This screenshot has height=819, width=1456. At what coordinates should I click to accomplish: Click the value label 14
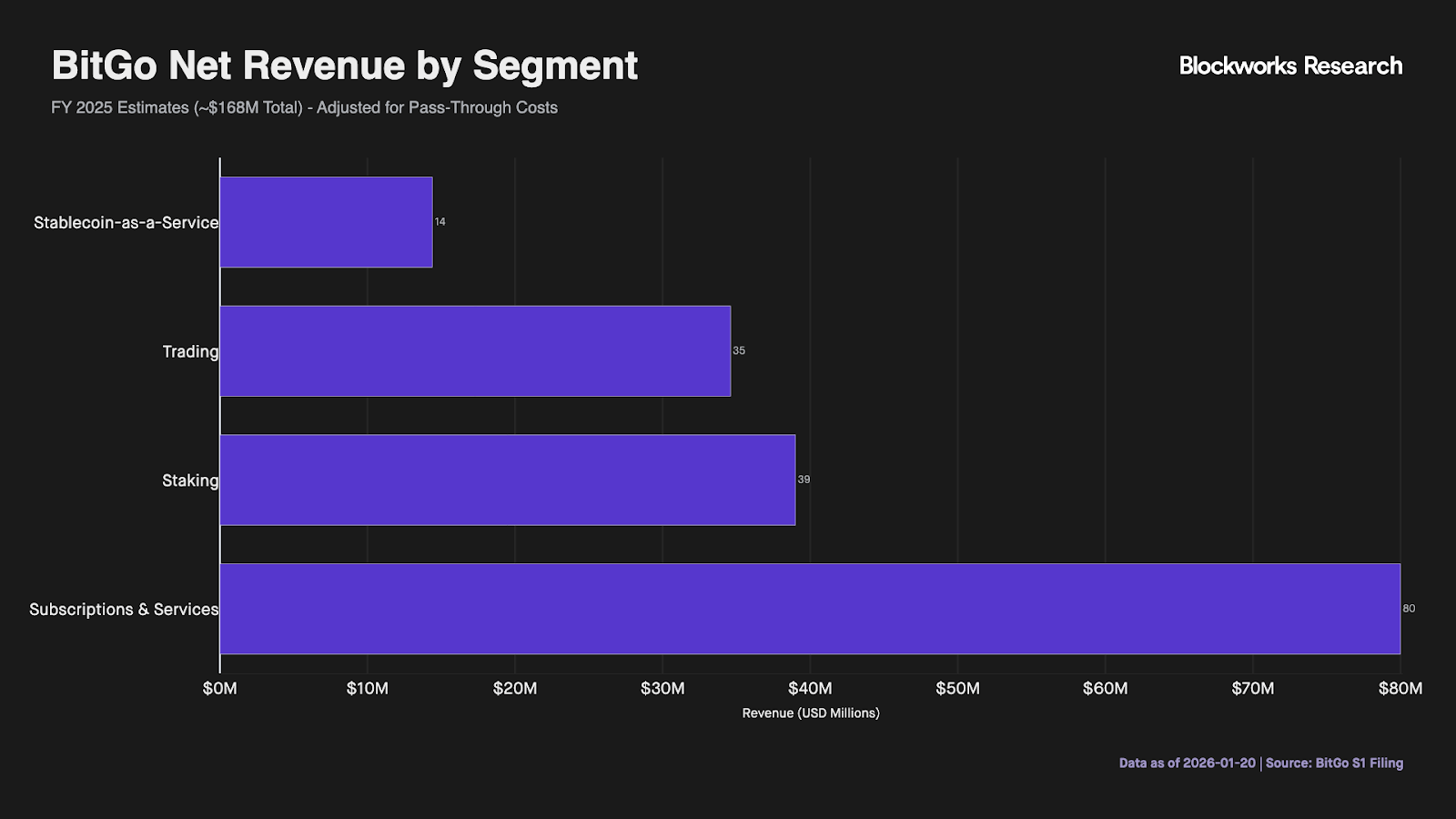(x=440, y=222)
